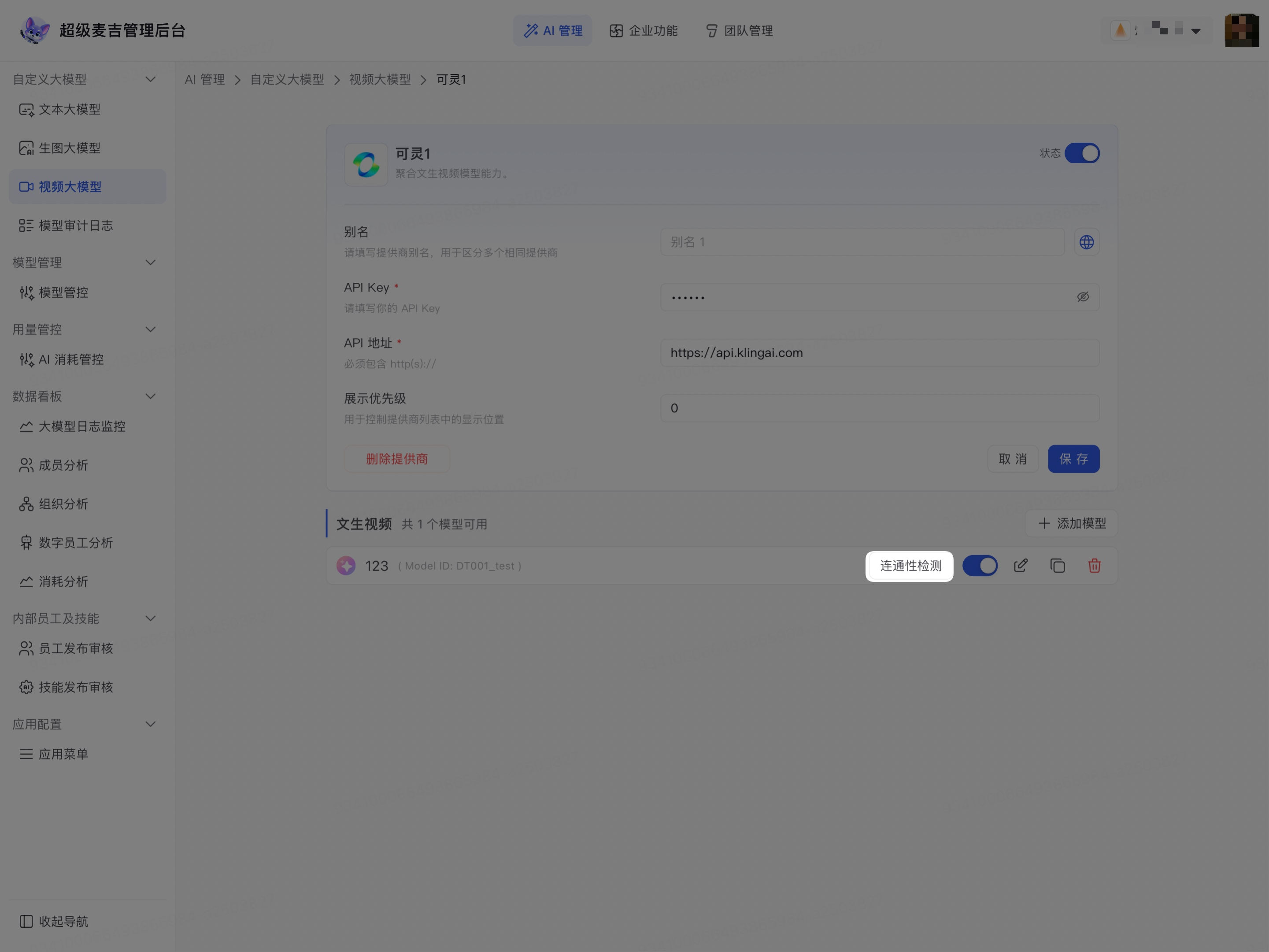The width and height of the screenshot is (1269, 952).
Task: Click the 别名 input field
Action: coord(862,242)
